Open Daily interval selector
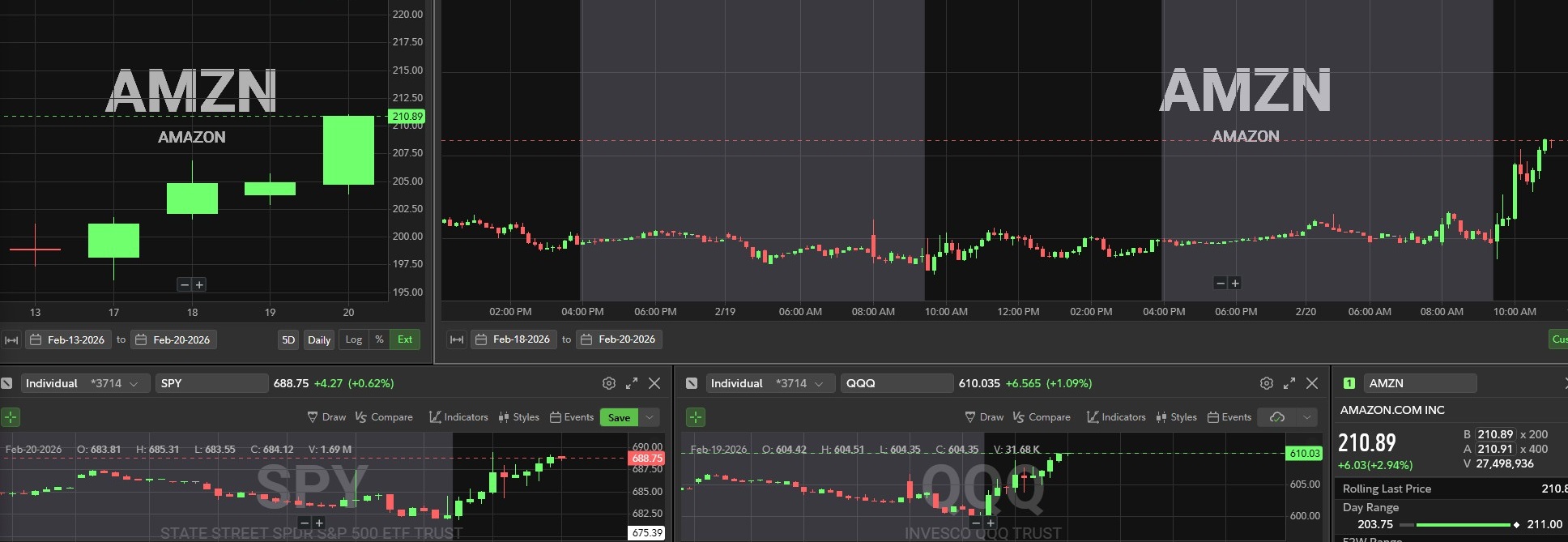The width and height of the screenshot is (1568, 542). coord(319,339)
